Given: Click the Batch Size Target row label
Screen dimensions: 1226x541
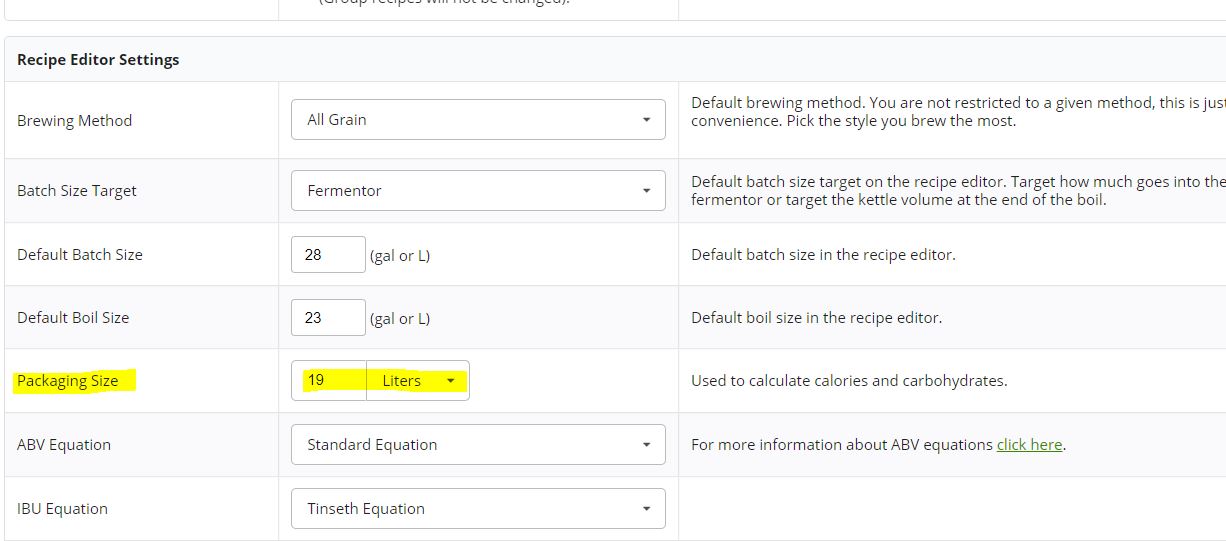Looking at the screenshot, I should [77, 191].
